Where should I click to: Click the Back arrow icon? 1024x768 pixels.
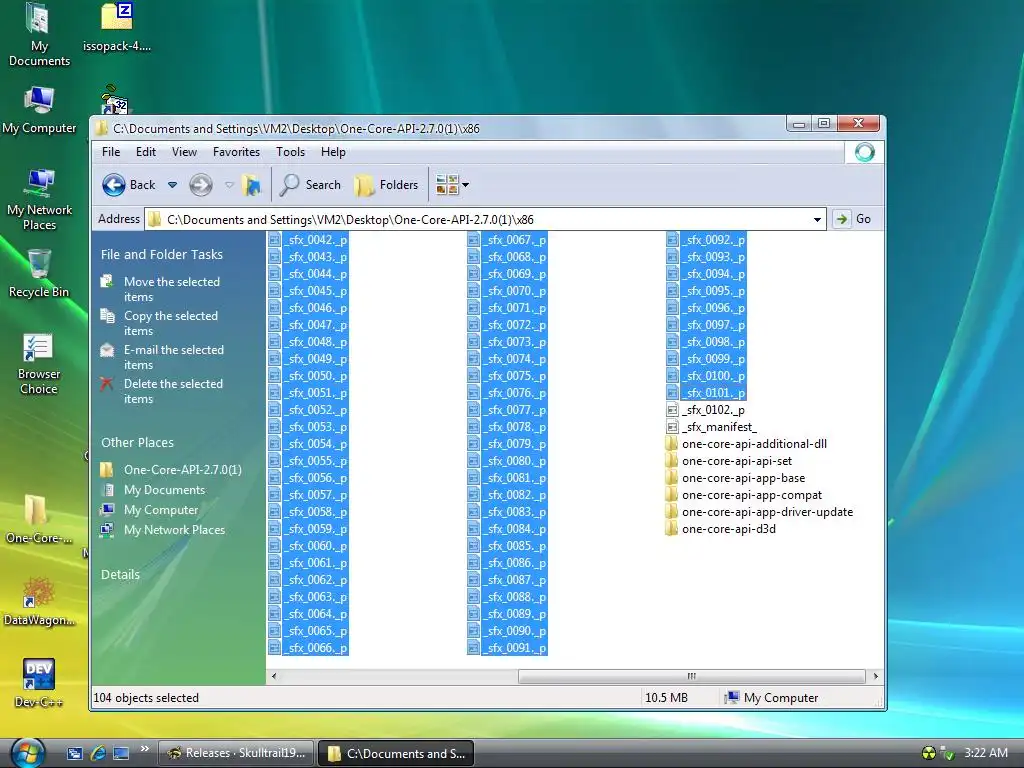(x=114, y=185)
